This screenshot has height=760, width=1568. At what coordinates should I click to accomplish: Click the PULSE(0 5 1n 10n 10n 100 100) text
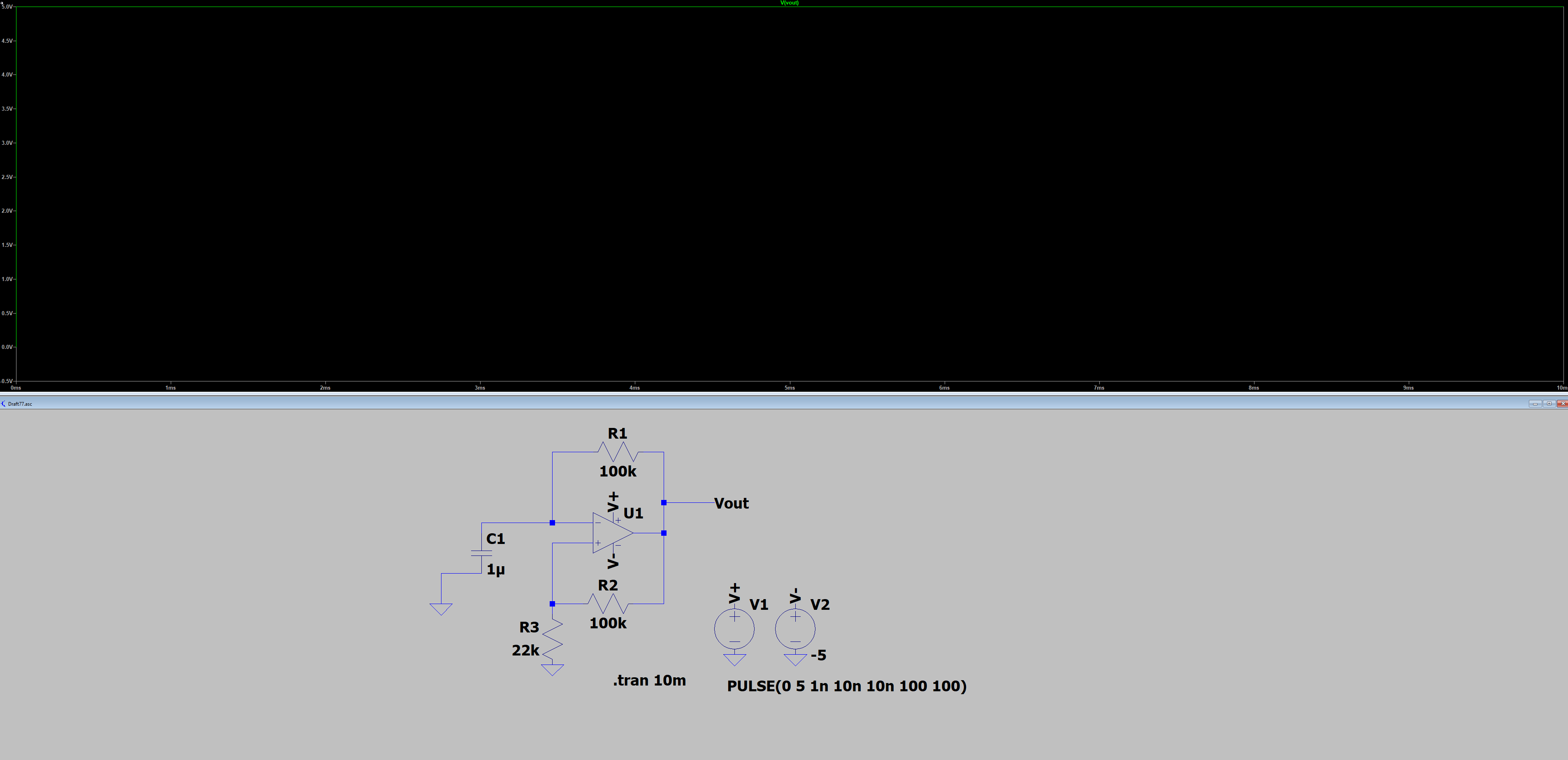[x=847, y=686]
